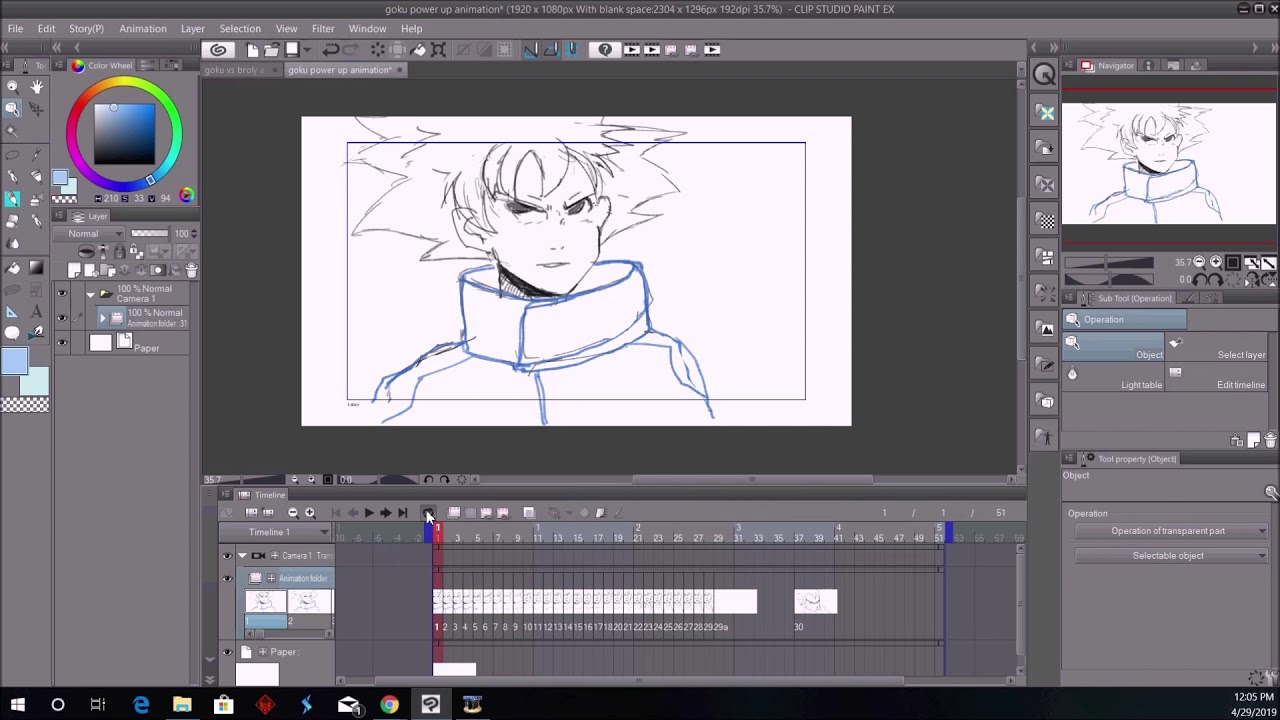This screenshot has height=720, width=1280.
Task: Open Google Chrome from the taskbar
Action: click(390, 705)
